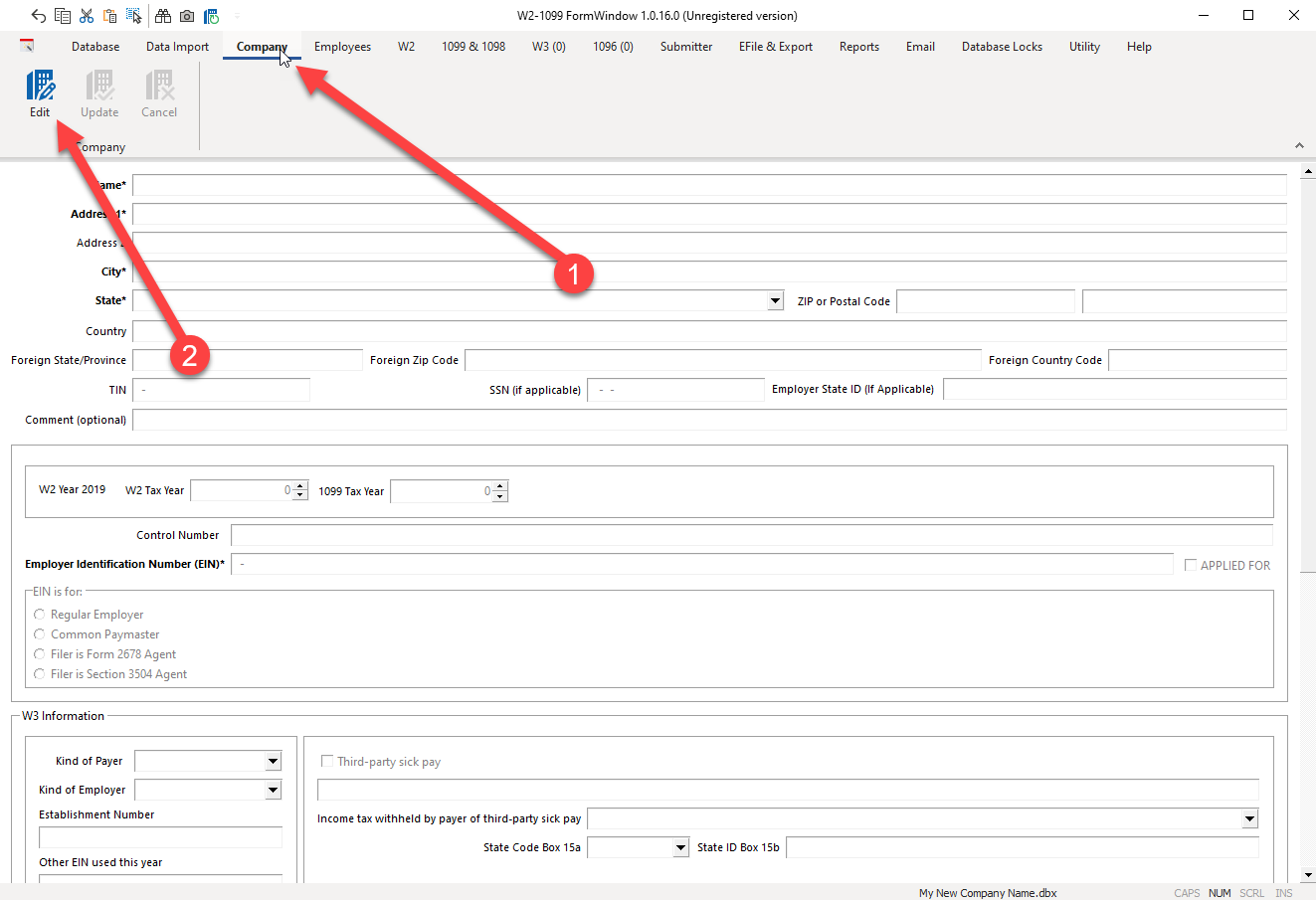The image size is (1316, 900).
Task: Click the camera screenshot icon
Action: point(187,16)
